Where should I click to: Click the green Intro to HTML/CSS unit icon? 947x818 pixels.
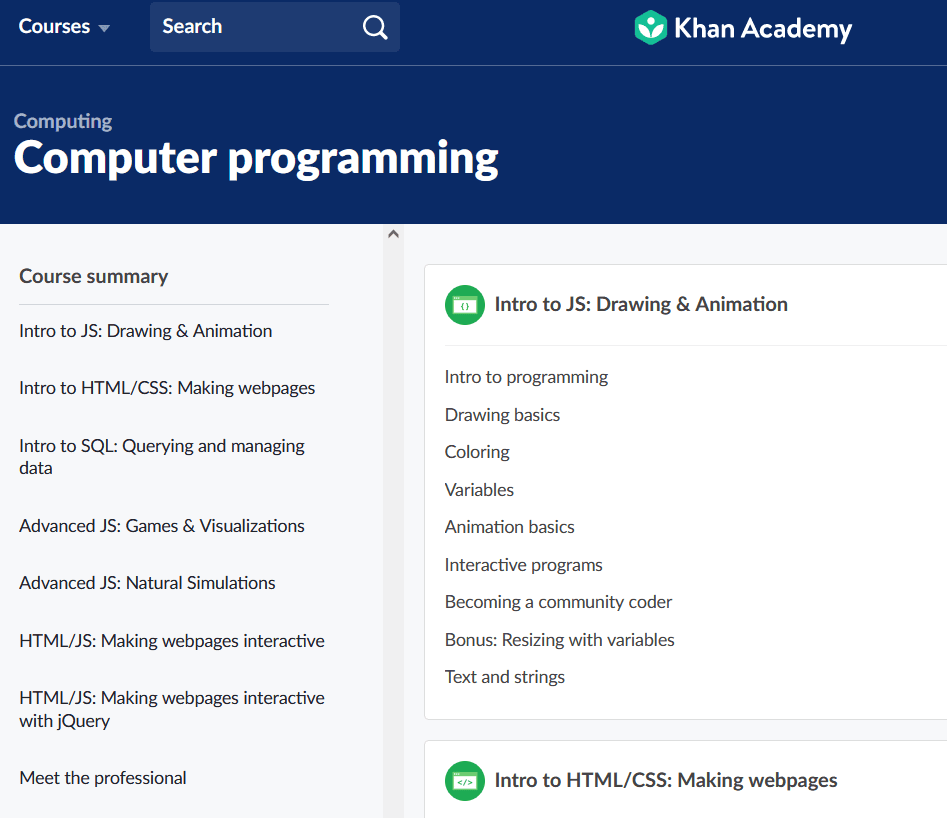point(464,781)
